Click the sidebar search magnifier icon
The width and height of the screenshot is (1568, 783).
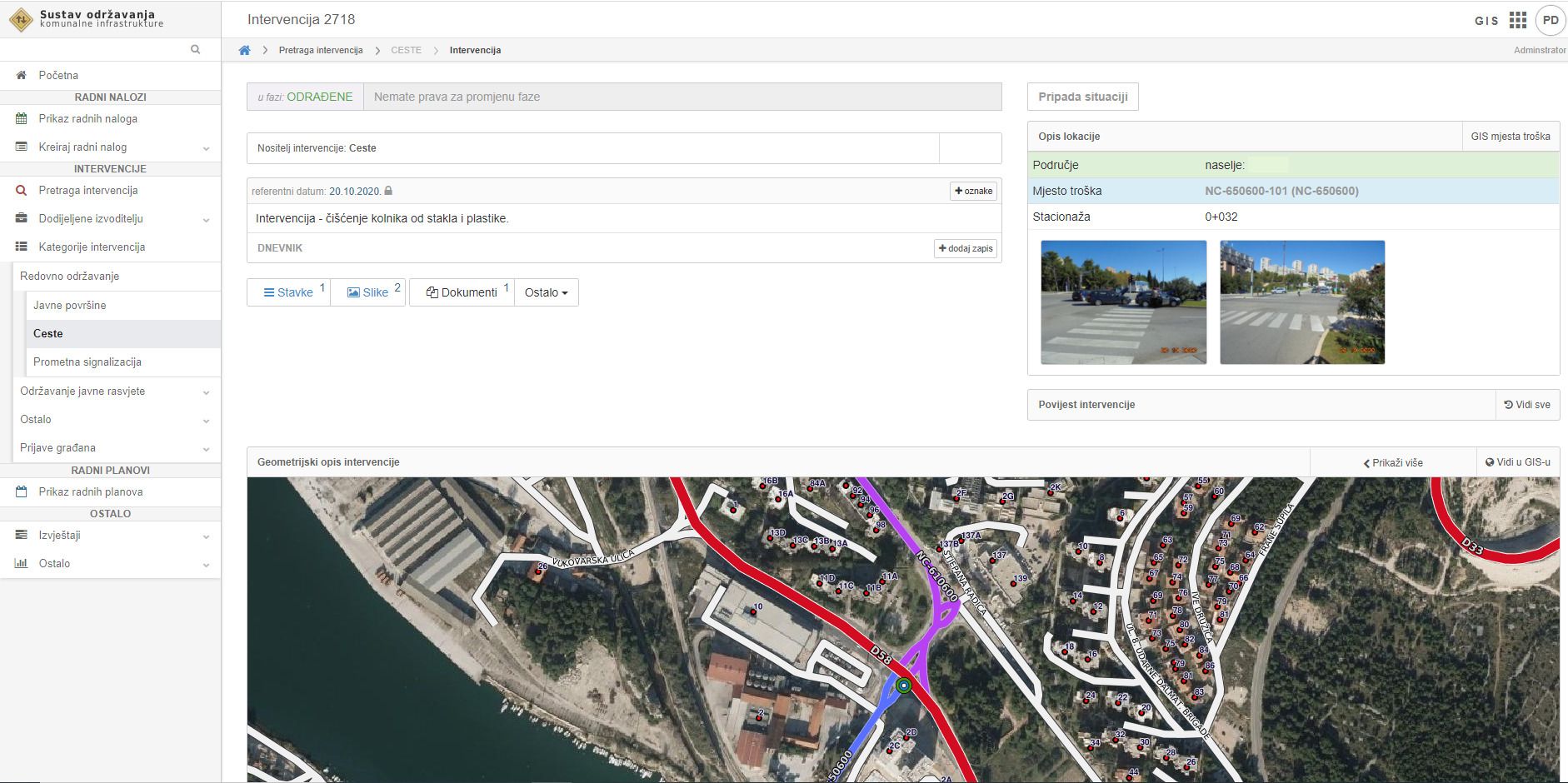point(195,49)
